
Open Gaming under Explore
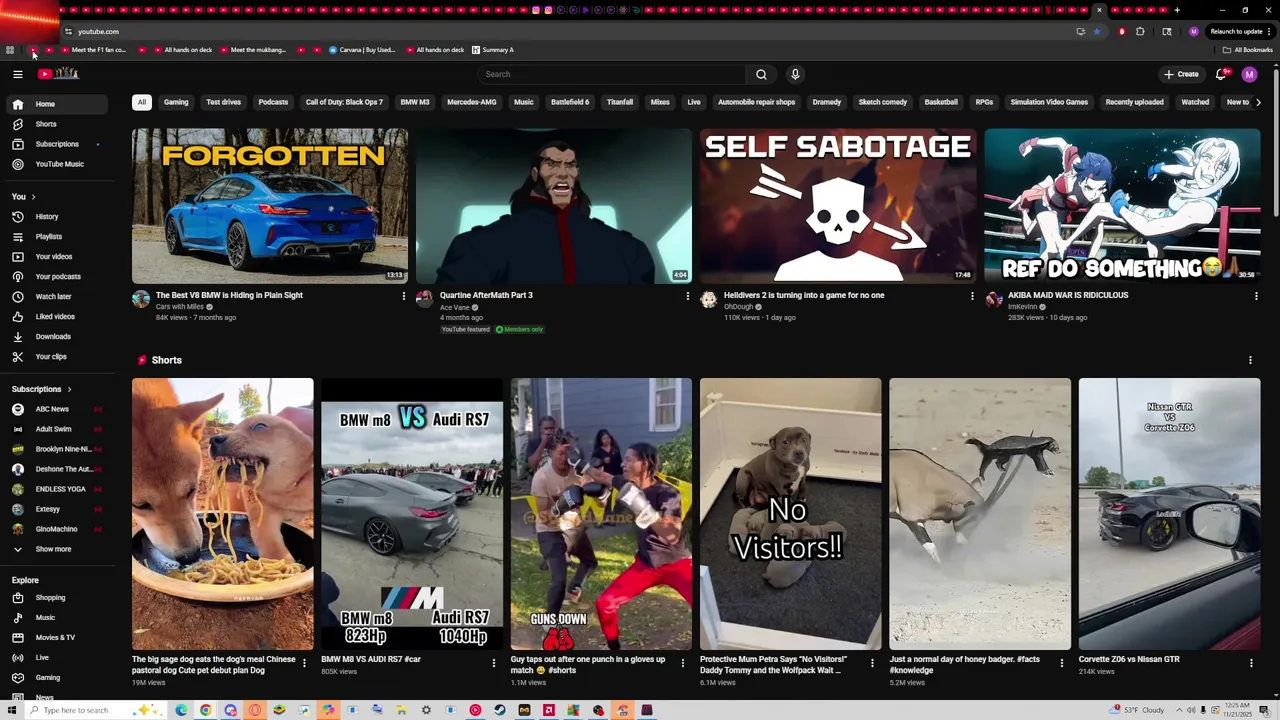coord(58,678)
